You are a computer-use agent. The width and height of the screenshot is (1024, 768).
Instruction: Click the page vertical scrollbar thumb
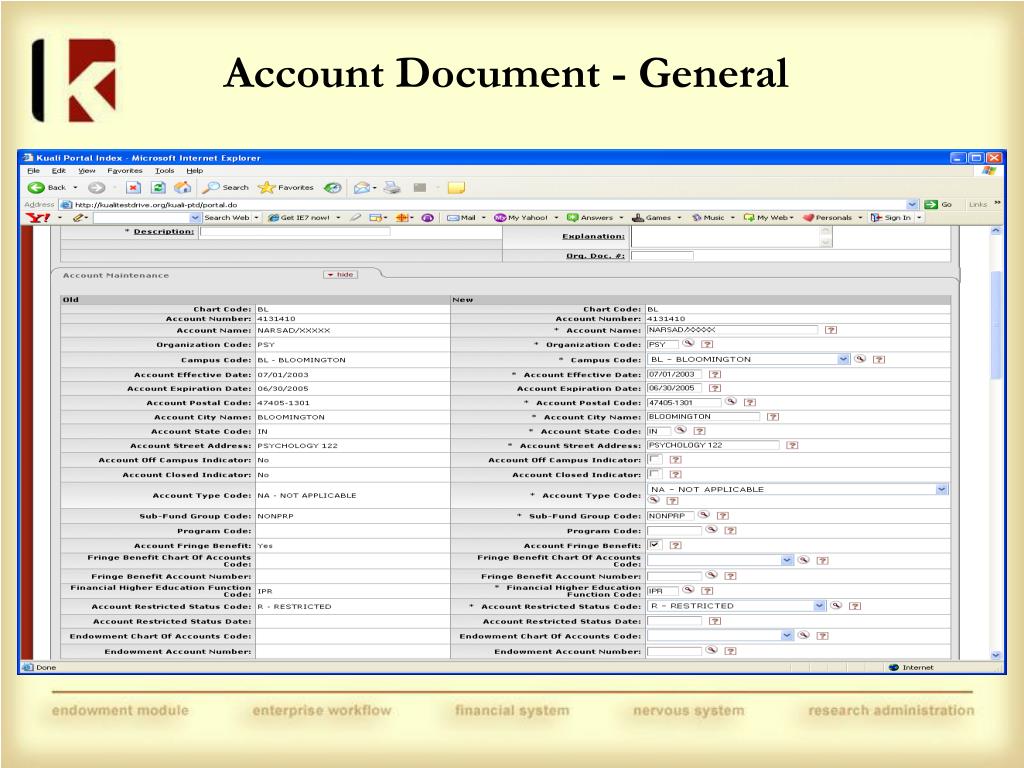point(996,325)
